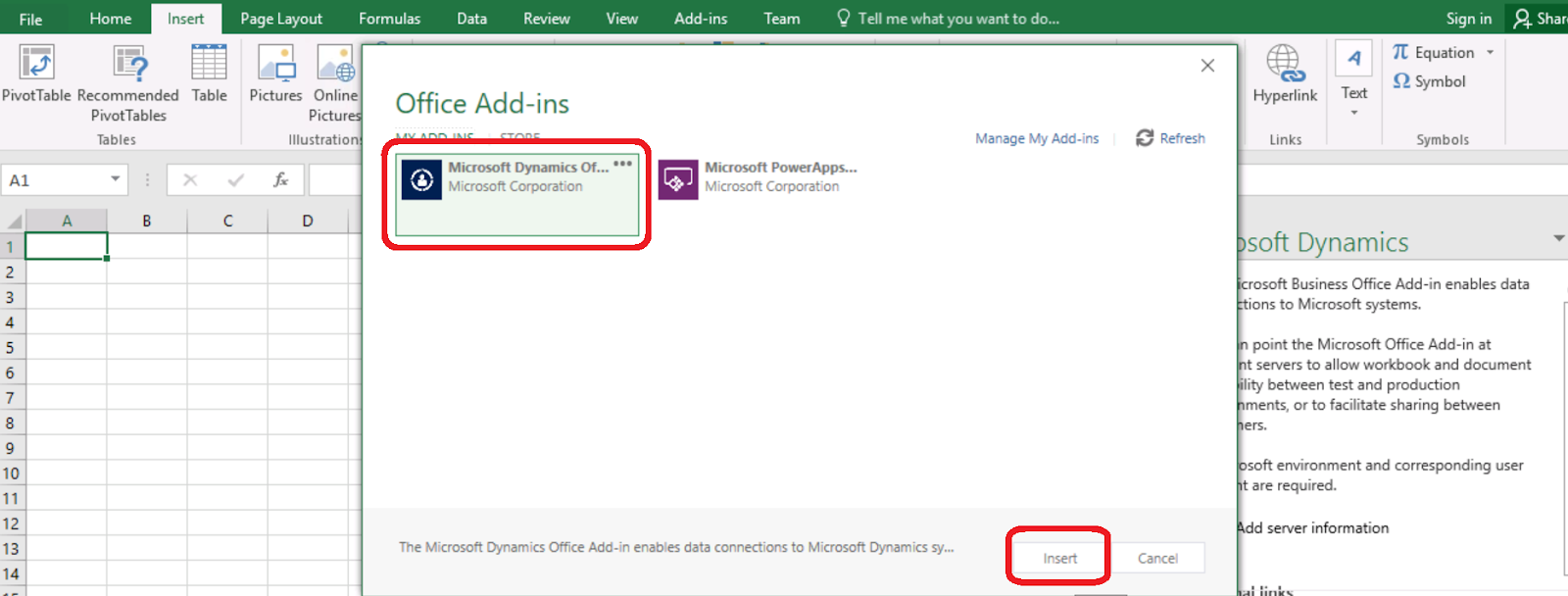Image resolution: width=1568 pixels, height=596 pixels.
Task: Open the Data tab
Action: (471, 19)
